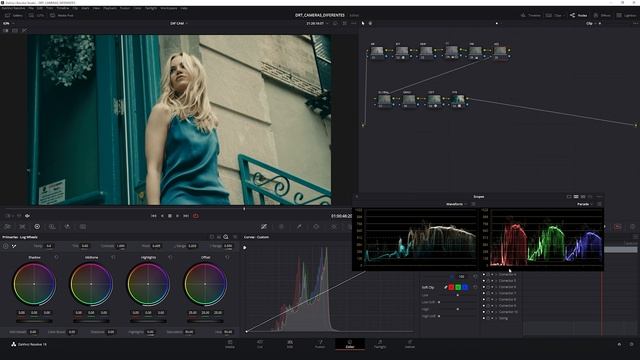The height and width of the screenshot is (360, 640).
Task: Open the Qualifier eyedropper palette
Action: (299, 227)
